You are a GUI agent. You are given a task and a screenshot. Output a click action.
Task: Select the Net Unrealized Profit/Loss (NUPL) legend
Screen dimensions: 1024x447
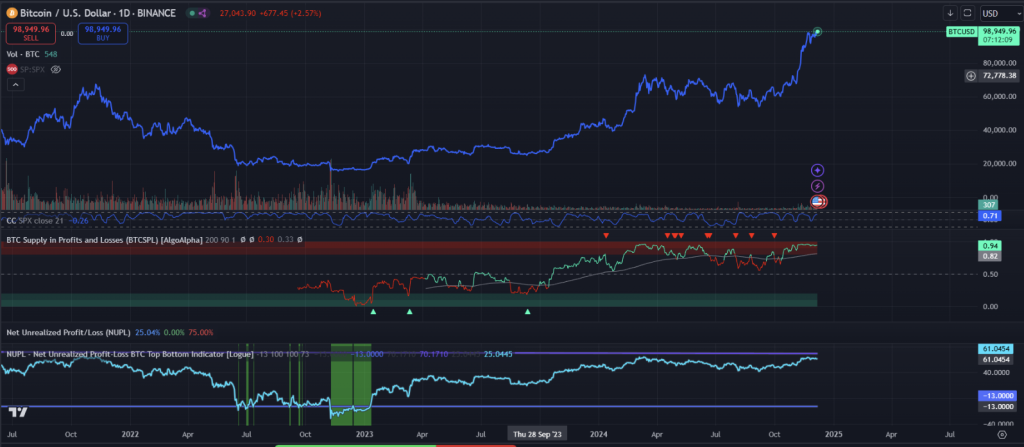66,331
